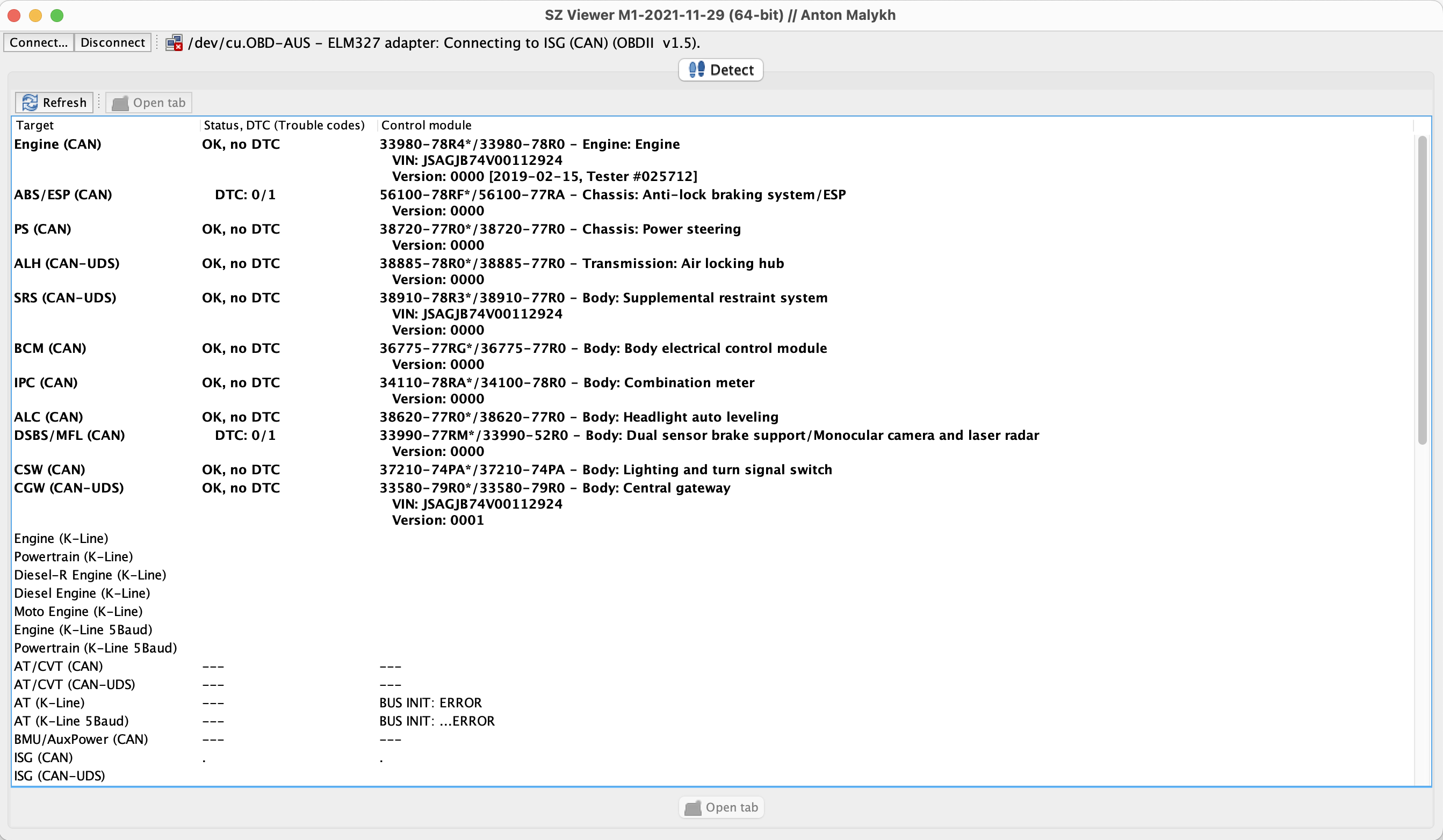Click the Engine module 33980-78R4* description
Viewport: 1443px width, 840px height.
(x=530, y=144)
